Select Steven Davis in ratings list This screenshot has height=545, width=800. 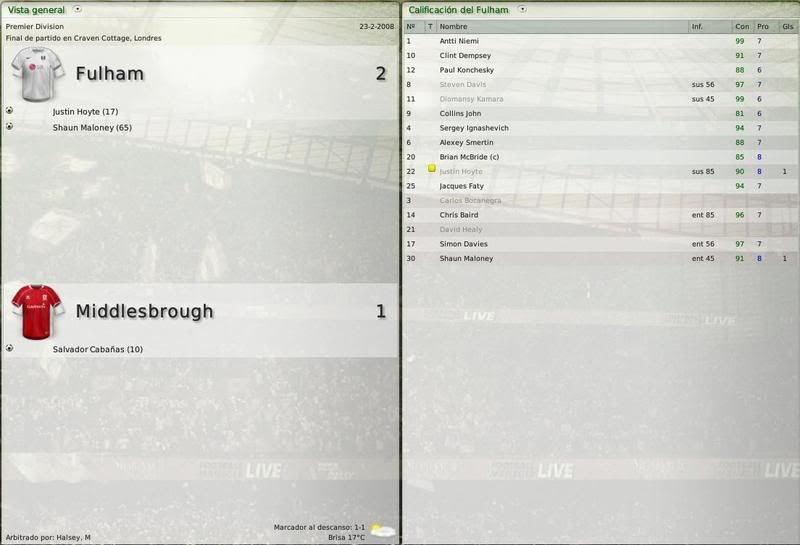click(463, 85)
